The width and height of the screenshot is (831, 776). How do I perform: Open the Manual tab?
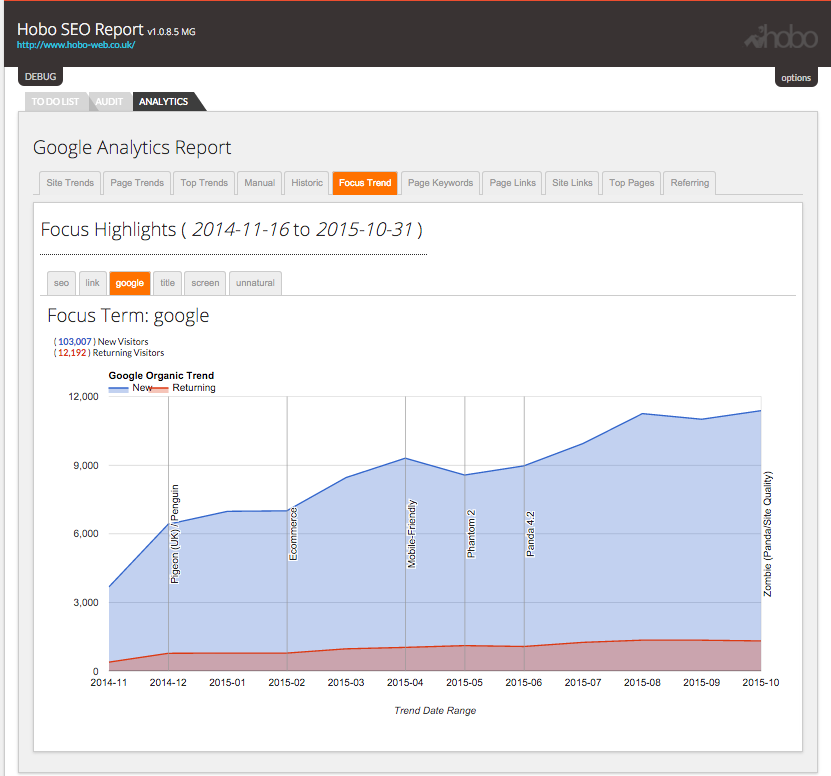click(x=260, y=183)
